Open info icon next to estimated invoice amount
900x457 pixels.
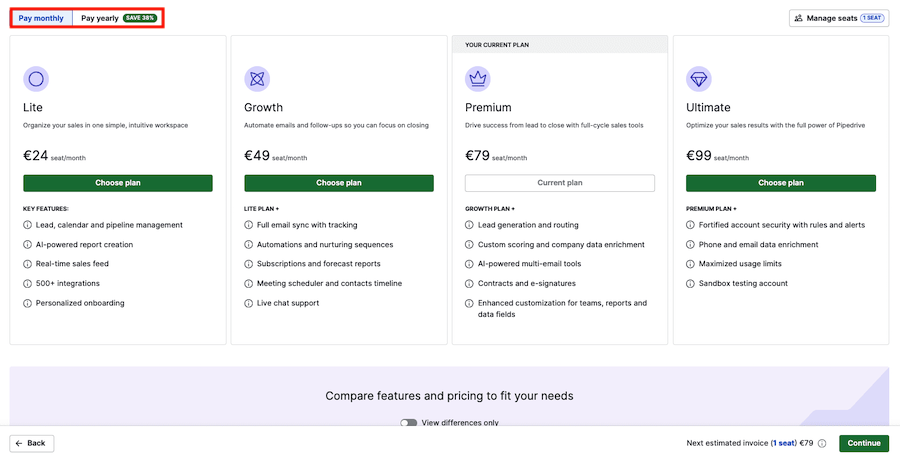(x=822, y=443)
